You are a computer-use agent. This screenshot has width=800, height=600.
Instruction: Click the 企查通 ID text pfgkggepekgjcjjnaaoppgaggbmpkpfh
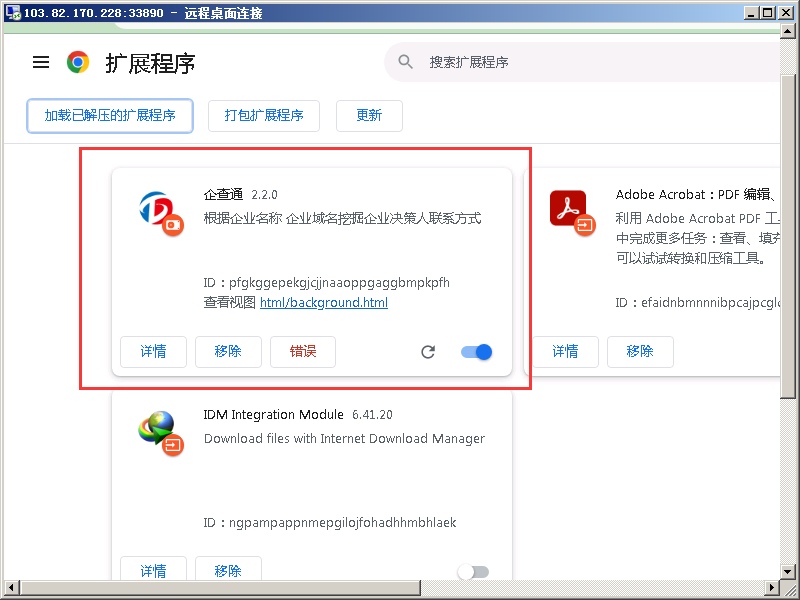coord(339,283)
